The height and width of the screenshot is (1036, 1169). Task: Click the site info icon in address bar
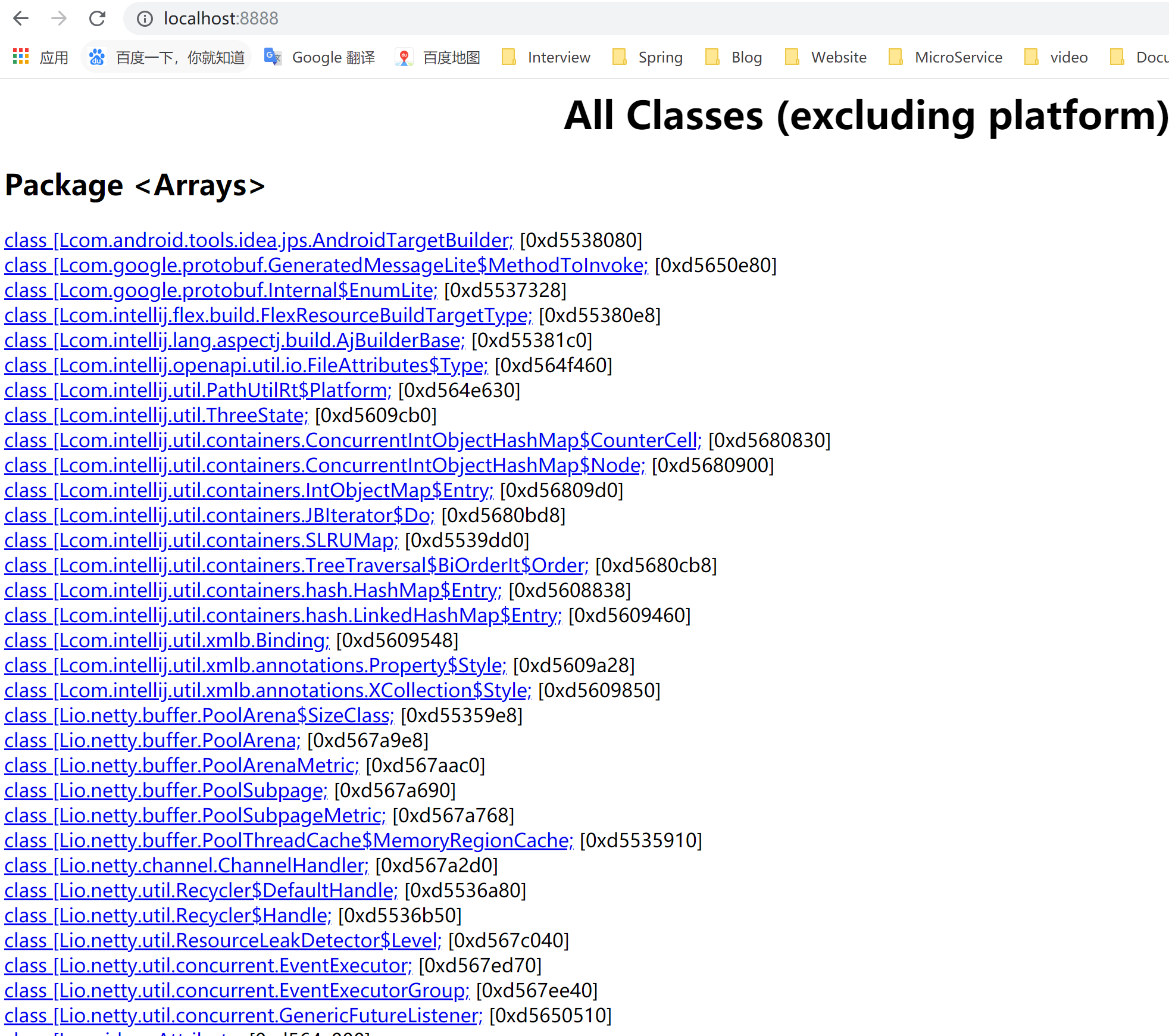tap(144, 19)
